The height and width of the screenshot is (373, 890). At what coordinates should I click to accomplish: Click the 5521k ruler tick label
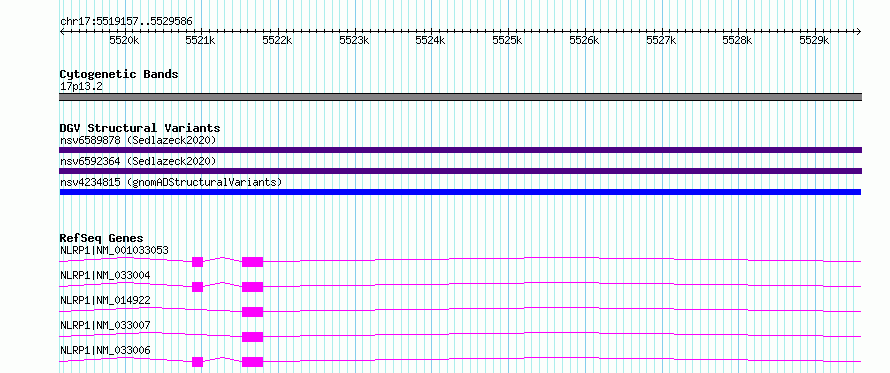201,40
